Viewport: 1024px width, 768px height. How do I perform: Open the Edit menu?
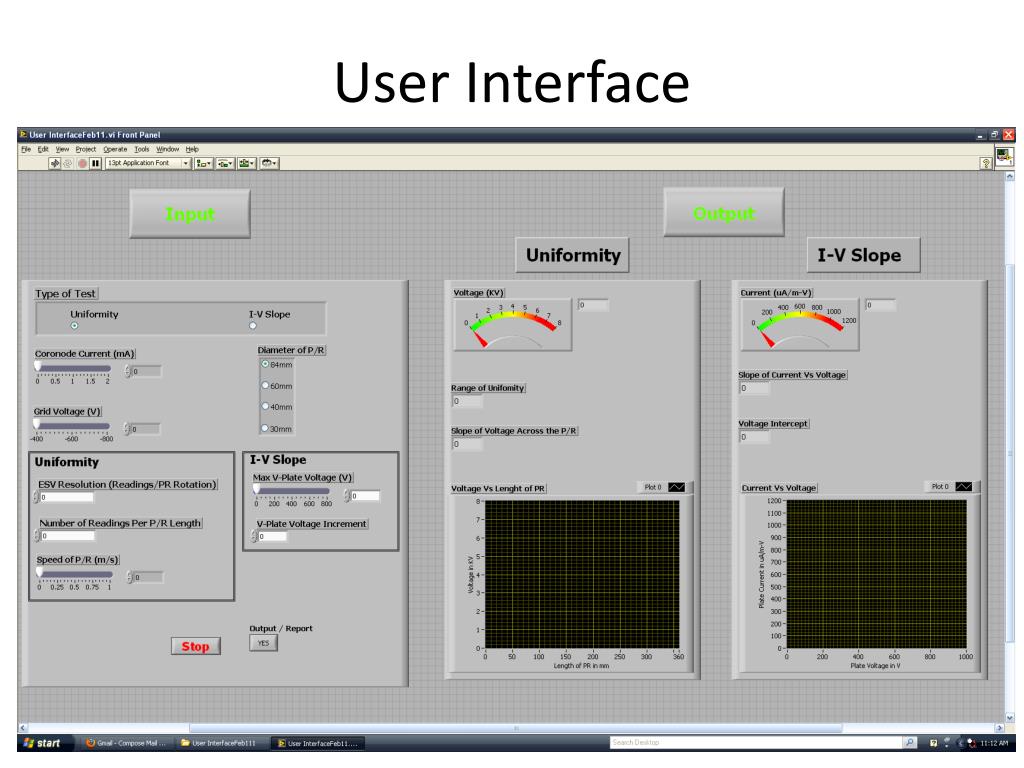click(43, 149)
